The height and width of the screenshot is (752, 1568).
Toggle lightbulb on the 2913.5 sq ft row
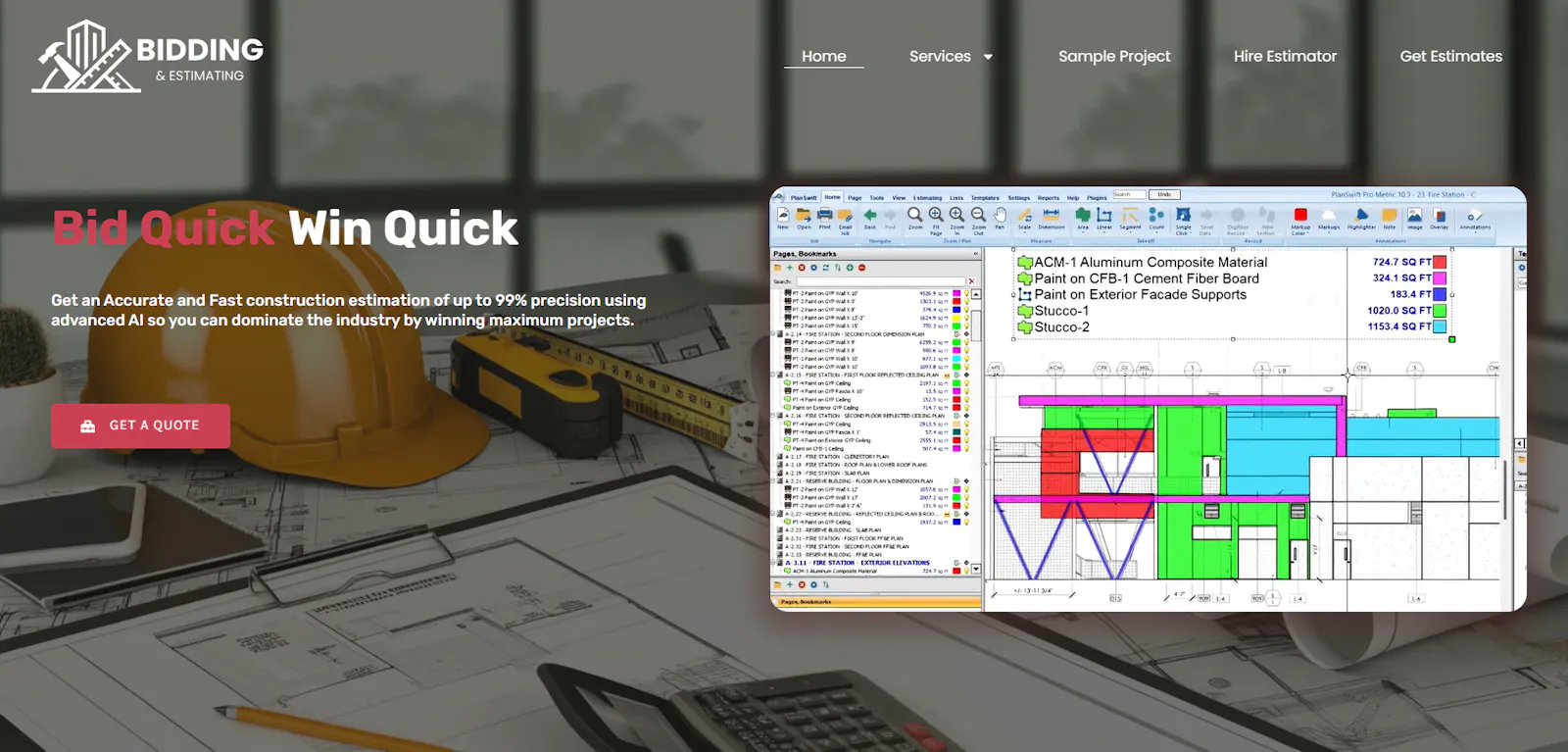click(x=966, y=424)
